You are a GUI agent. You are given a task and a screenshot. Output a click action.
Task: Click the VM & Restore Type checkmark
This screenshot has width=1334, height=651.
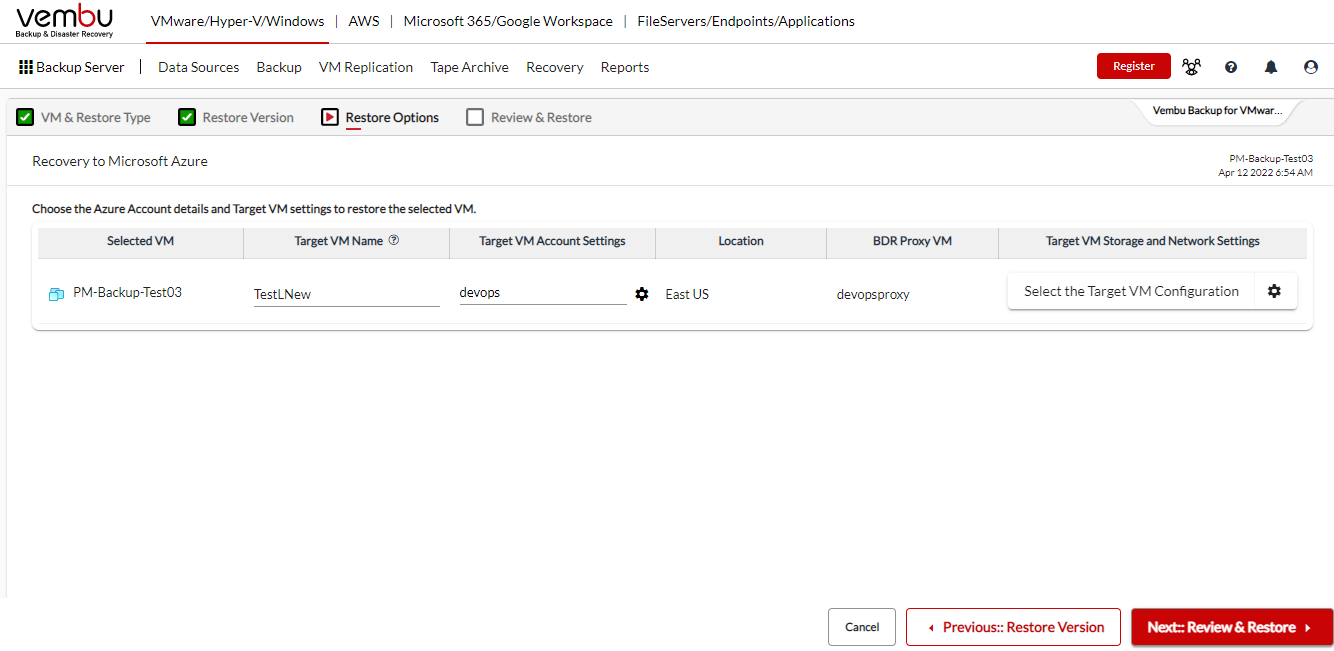25,117
